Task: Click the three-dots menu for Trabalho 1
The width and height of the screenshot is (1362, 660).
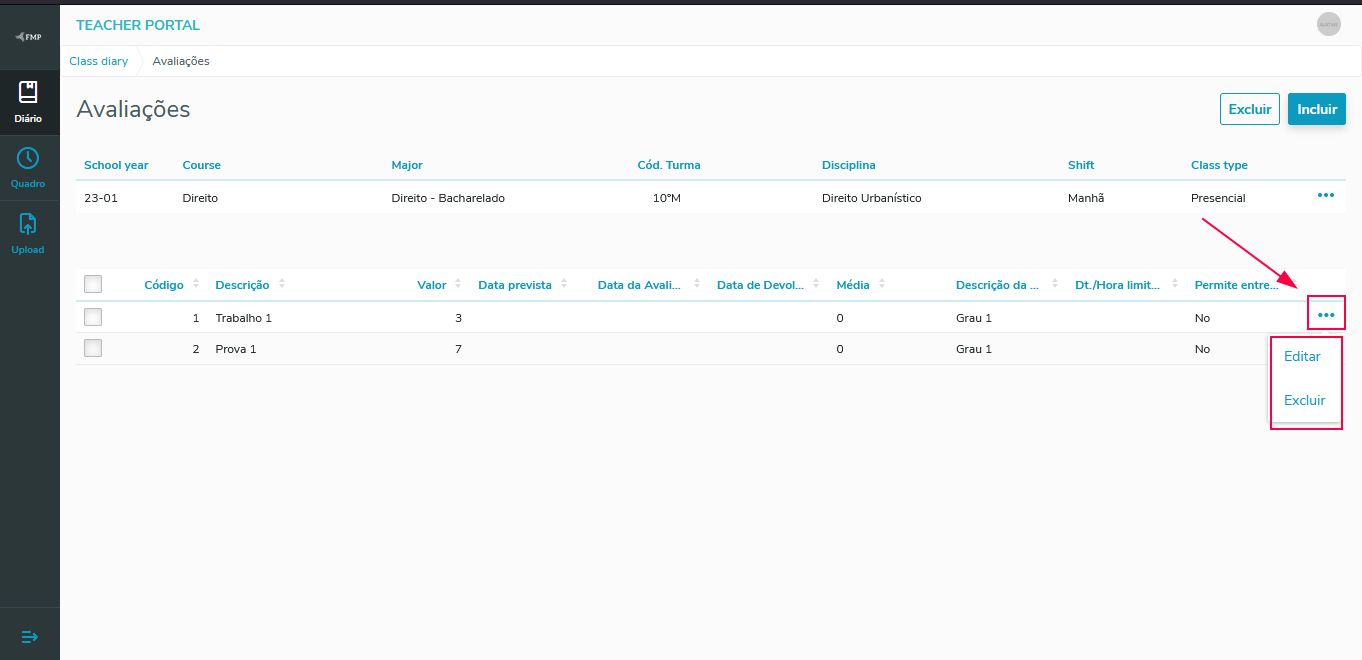Action: pos(1326,314)
